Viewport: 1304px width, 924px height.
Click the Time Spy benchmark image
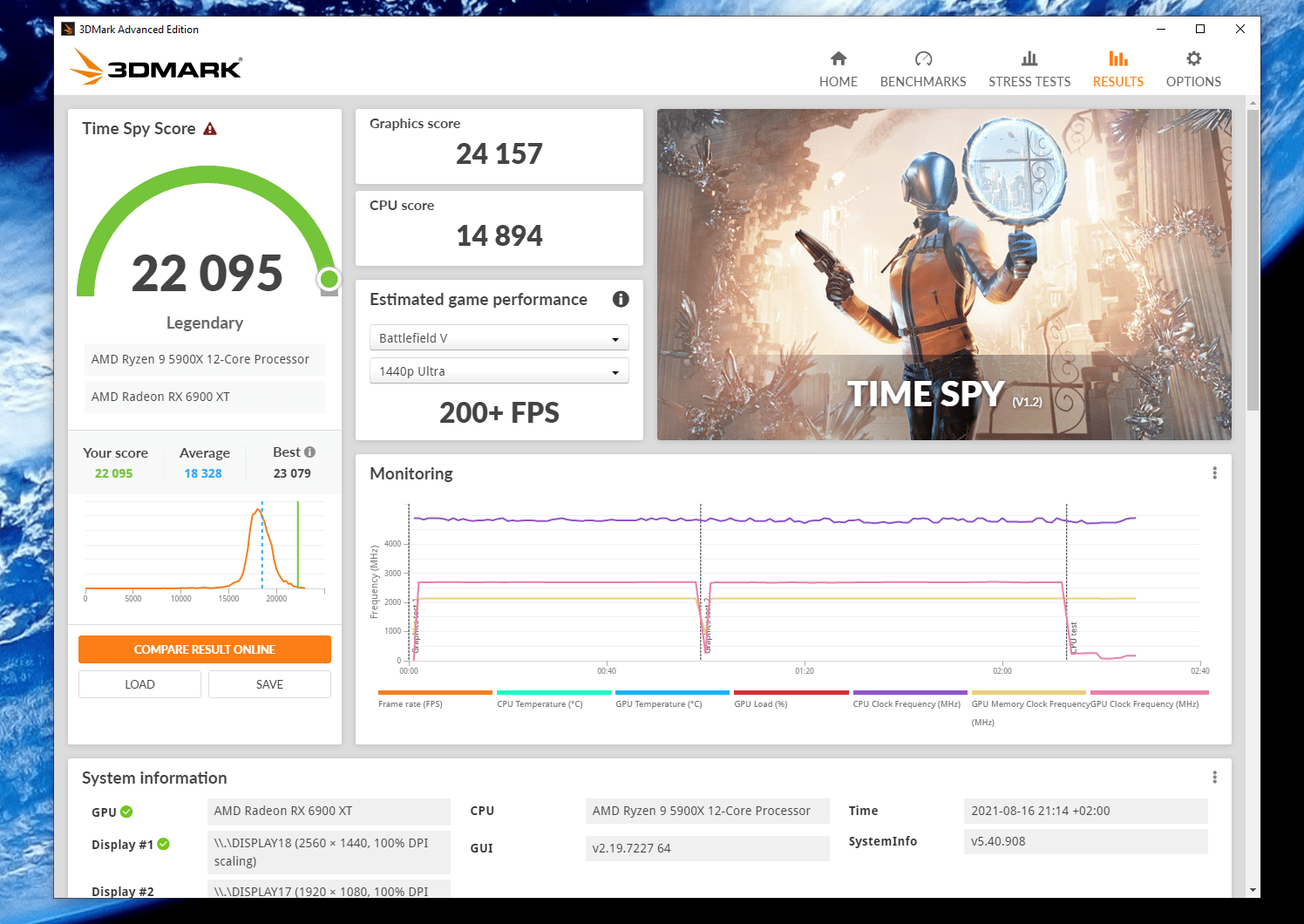pos(944,275)
